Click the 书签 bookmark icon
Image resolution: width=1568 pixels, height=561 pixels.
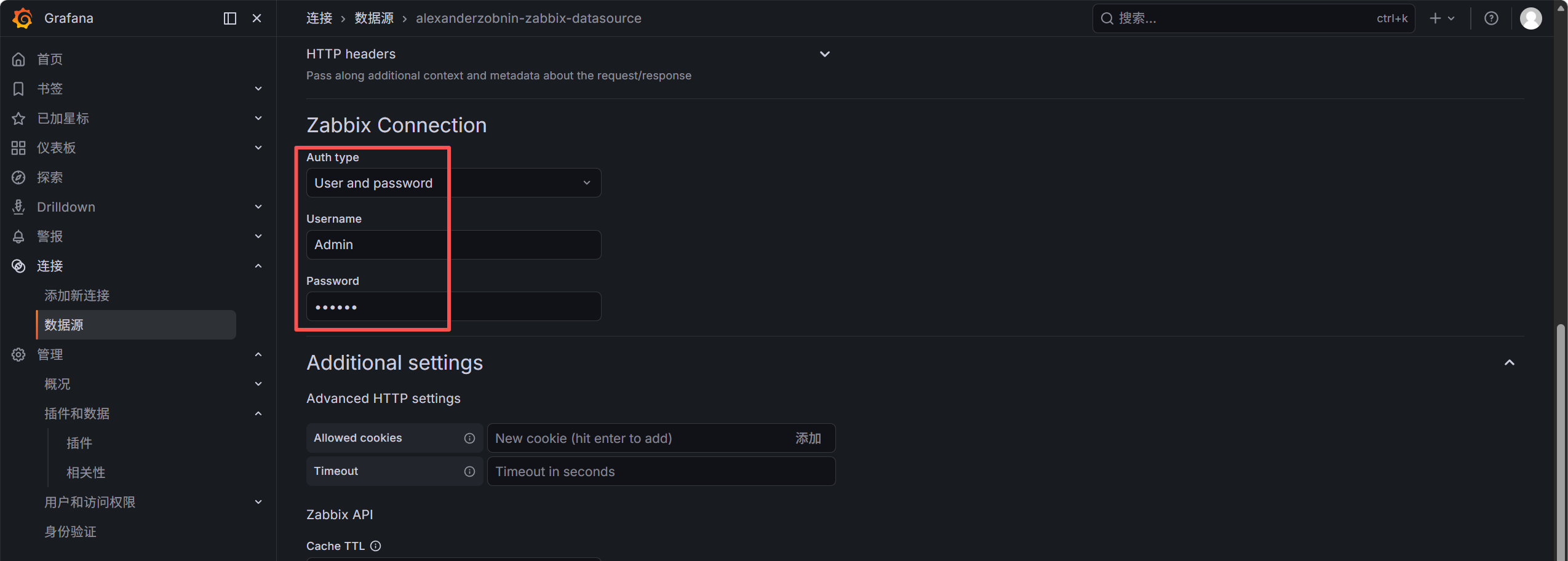pyautogui.click(x=18, y=89)
